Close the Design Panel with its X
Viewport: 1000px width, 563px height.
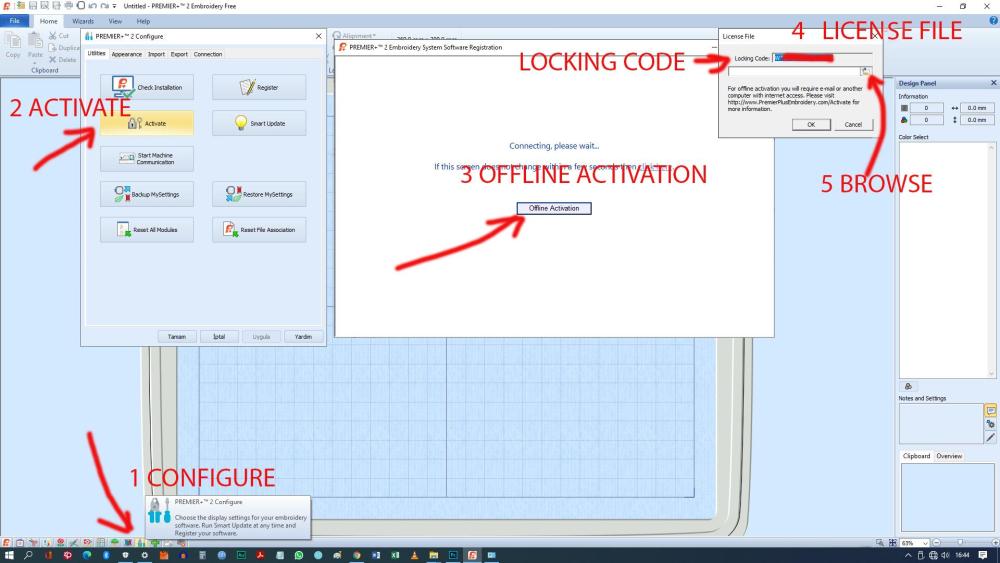(993, 83)
